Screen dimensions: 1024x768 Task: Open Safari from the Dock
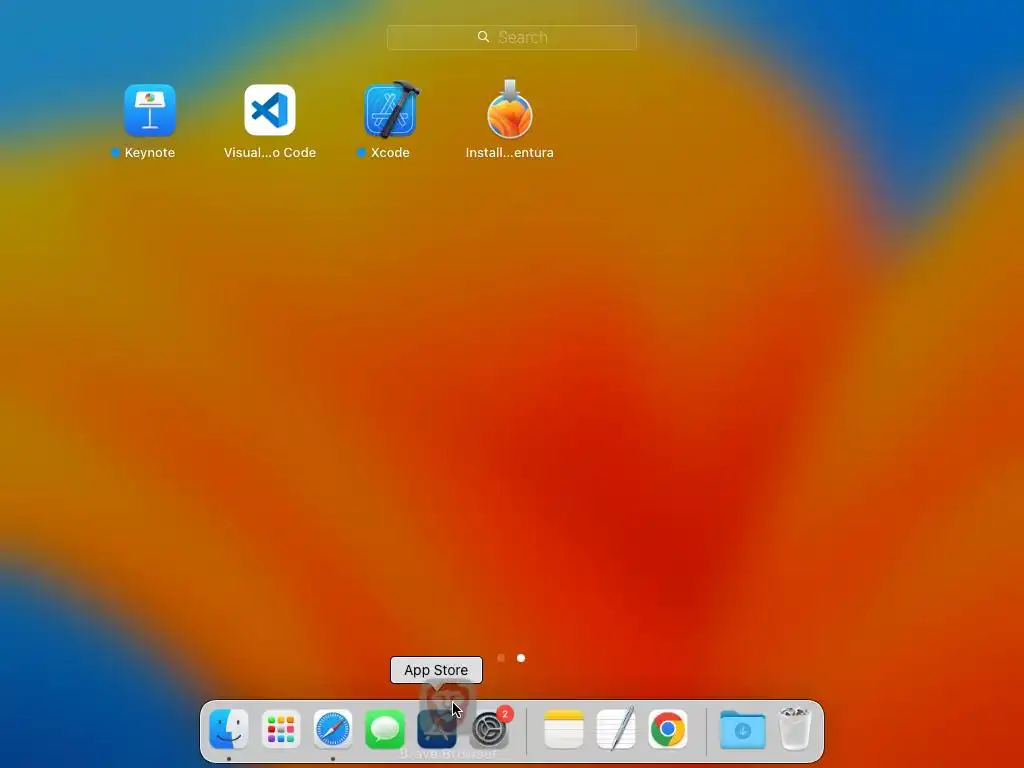coord(333,729)
